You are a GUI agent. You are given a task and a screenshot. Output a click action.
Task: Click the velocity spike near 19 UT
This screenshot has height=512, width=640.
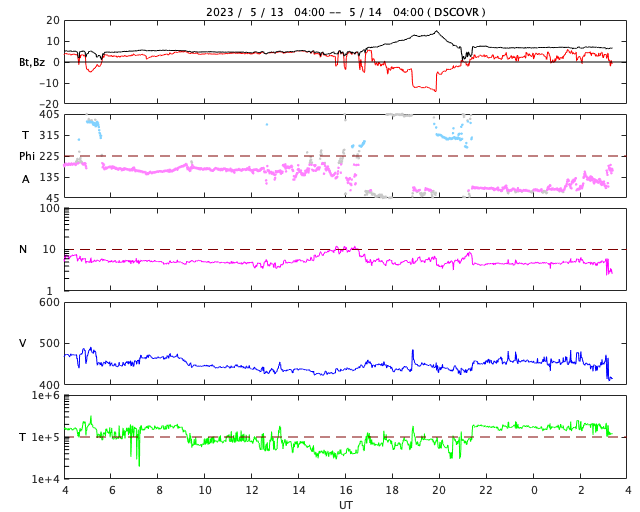point(413,350)
